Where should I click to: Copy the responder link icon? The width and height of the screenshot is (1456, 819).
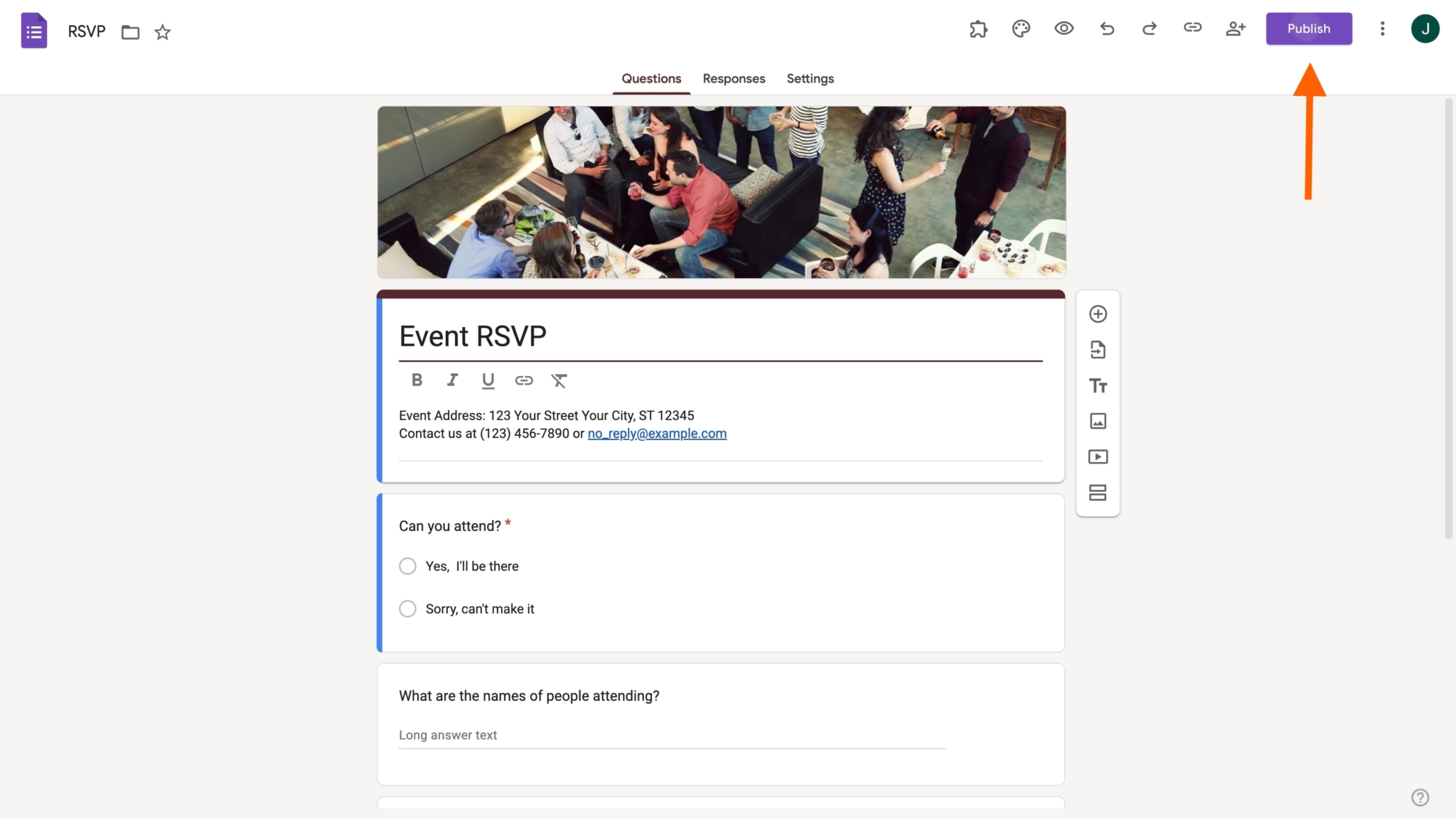[1192, 28]
